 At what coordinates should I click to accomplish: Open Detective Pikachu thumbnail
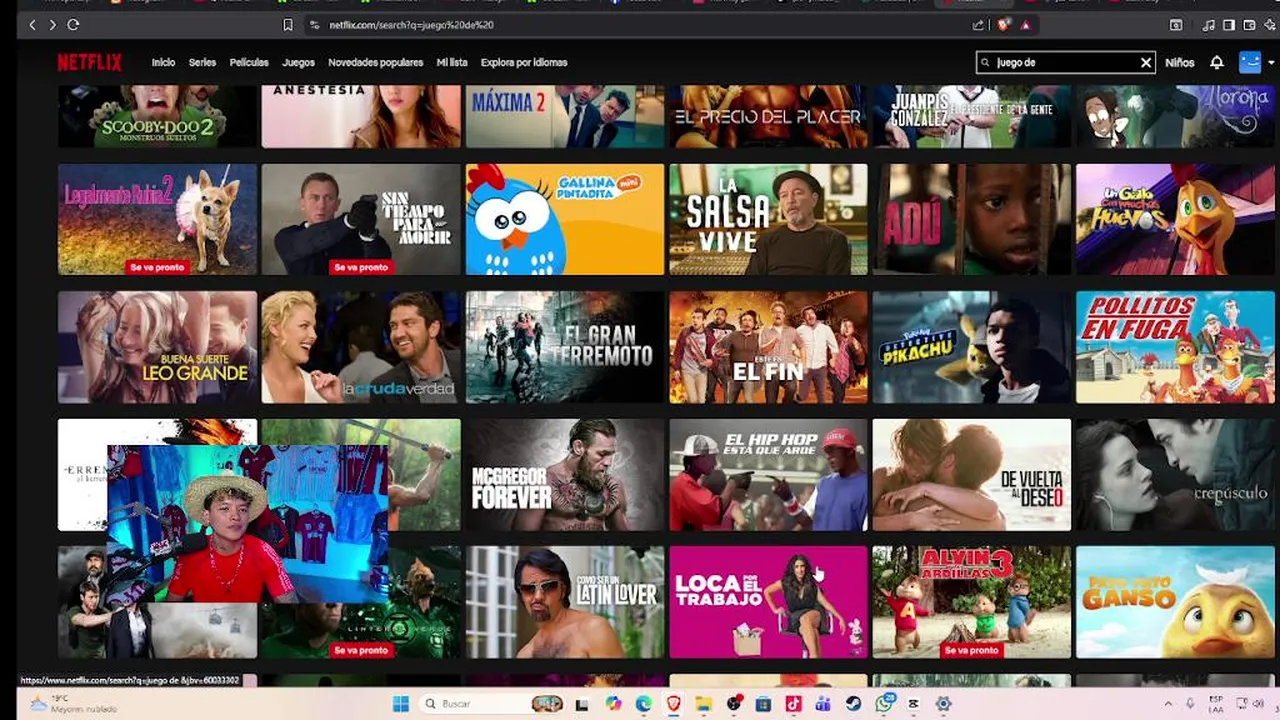pyautogui.click(x=972, y=347)
